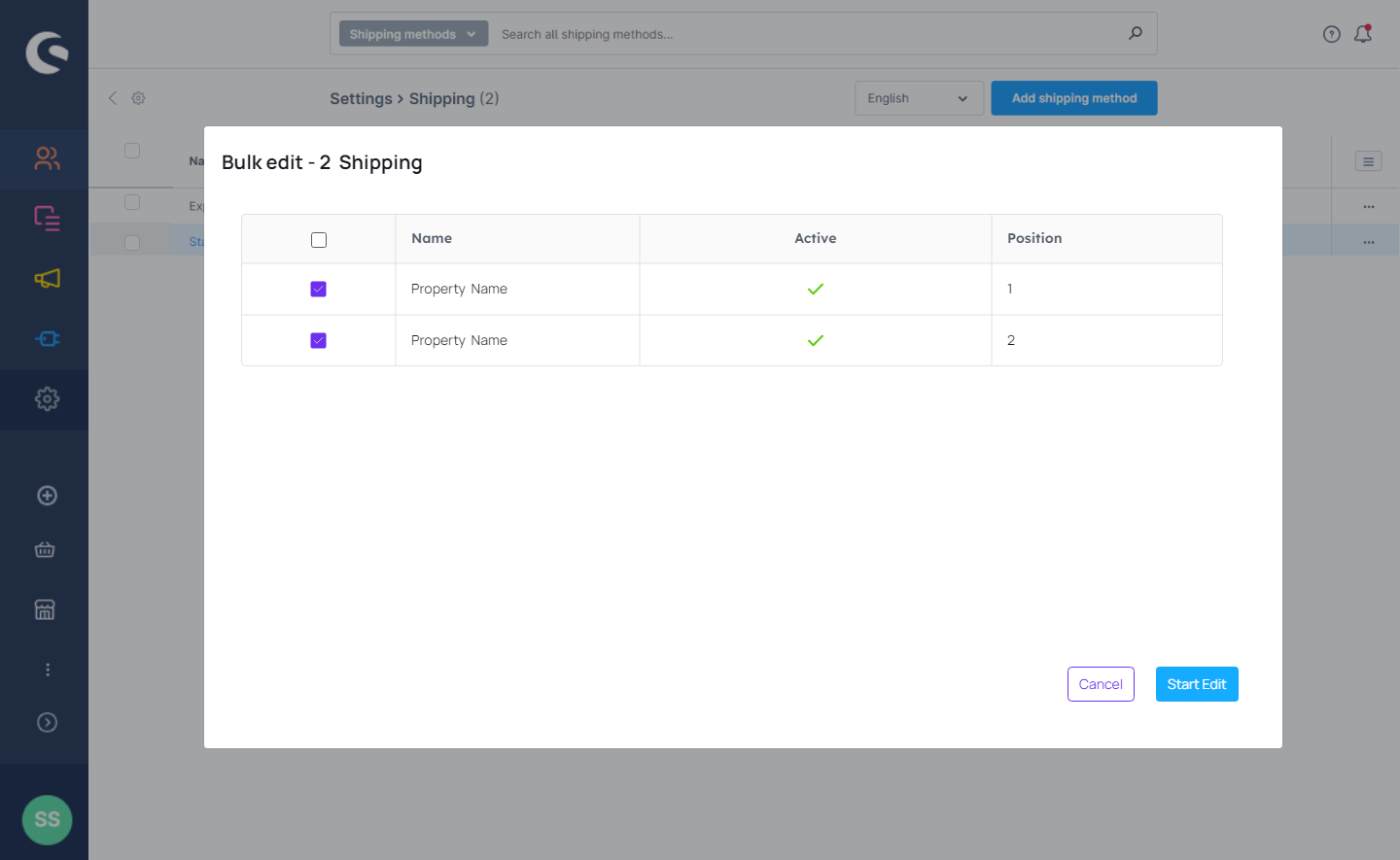Open the Extensions plug icon in sidebar

pyautogui.click(x=47, y=339)
